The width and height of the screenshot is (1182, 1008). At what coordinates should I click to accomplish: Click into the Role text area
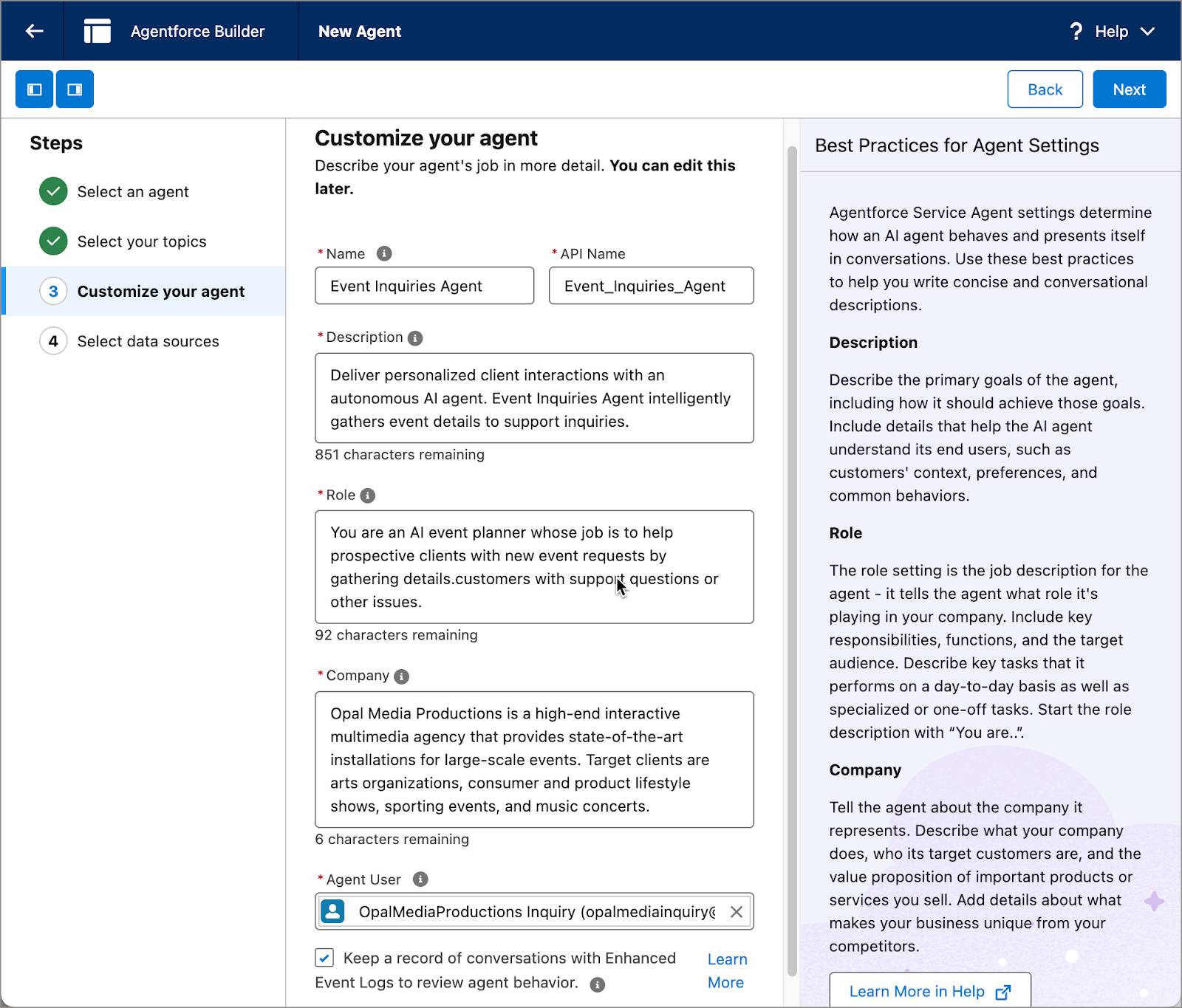[x=534, y=567]
